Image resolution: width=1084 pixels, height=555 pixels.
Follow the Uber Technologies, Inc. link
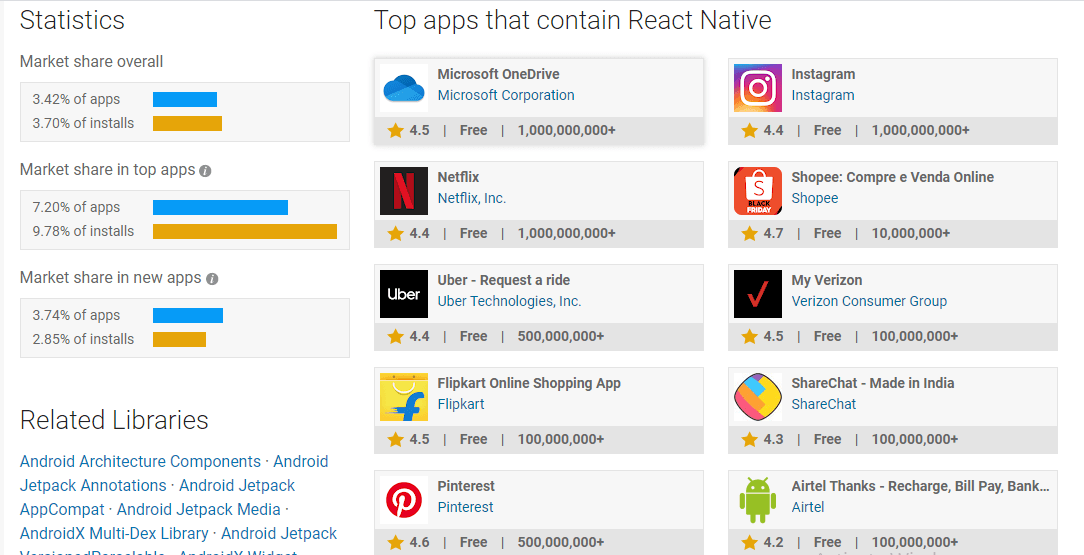[x=509, y=302]
